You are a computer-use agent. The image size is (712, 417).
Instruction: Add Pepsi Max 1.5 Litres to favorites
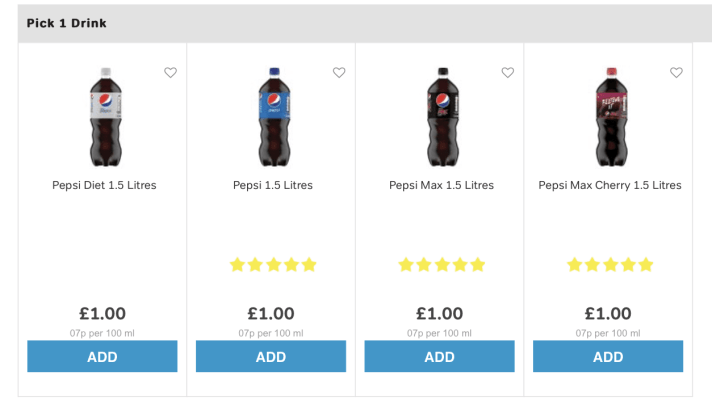point(507,73)
